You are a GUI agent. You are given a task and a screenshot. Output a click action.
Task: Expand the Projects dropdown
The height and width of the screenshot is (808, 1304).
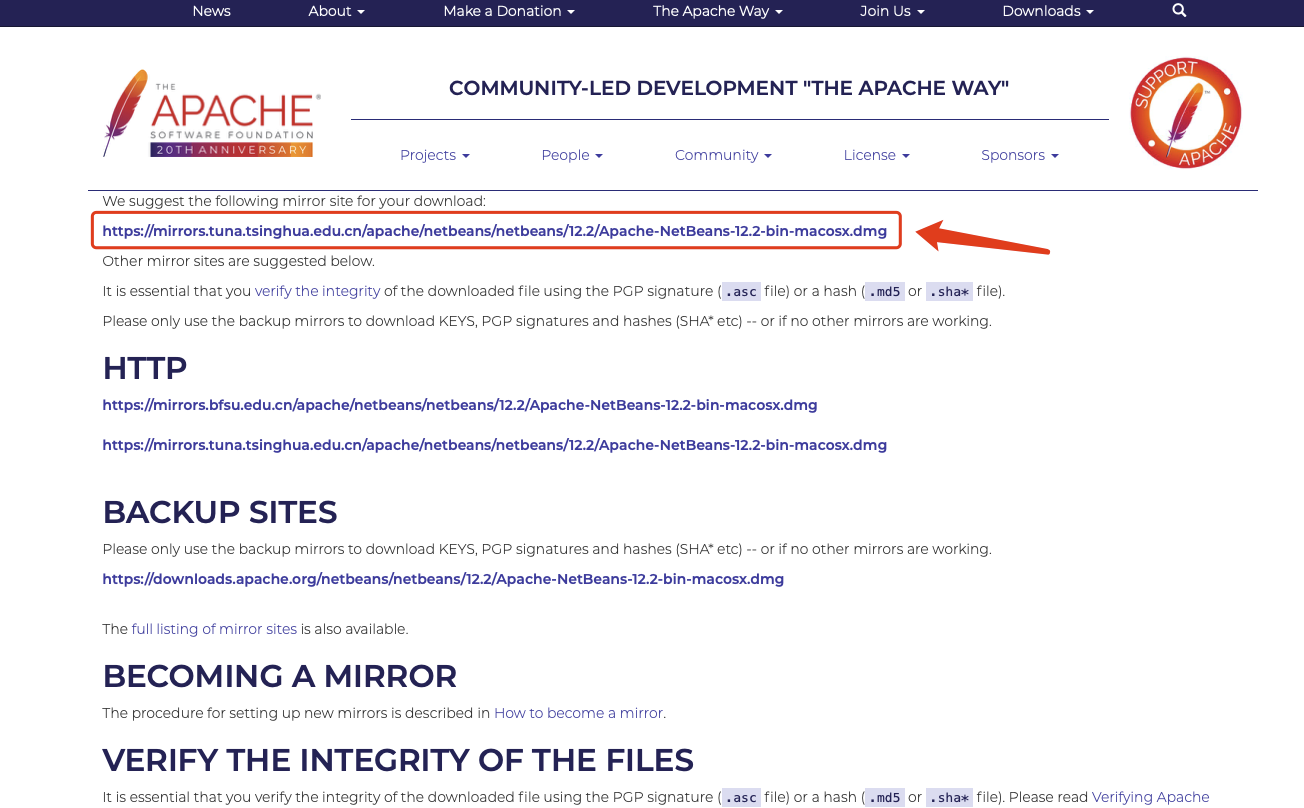(x=435, y=155)
